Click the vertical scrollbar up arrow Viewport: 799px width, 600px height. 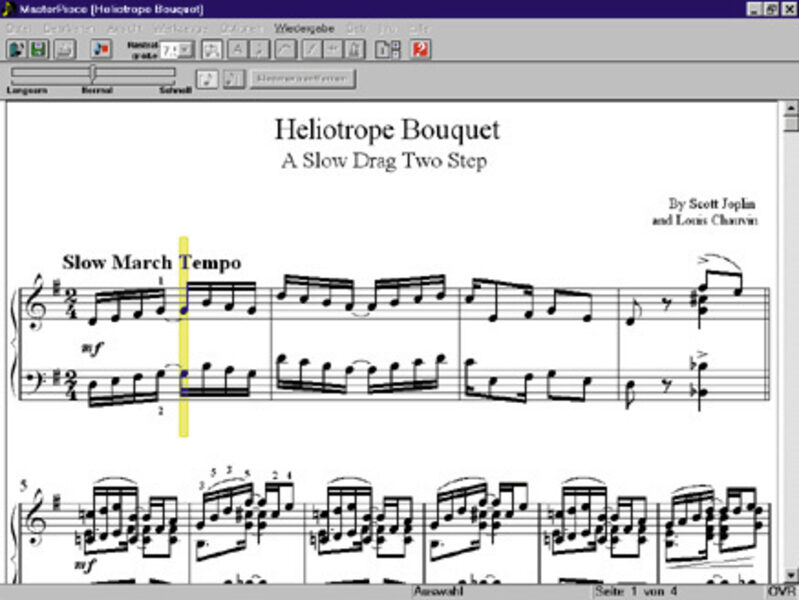[791, 108]
